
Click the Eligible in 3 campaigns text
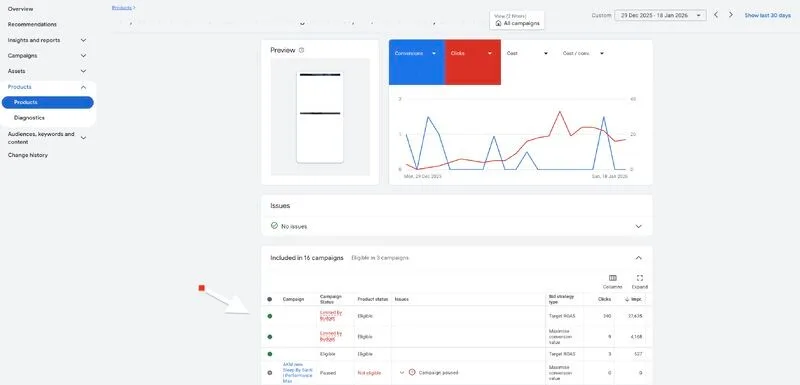coord(380,258)
